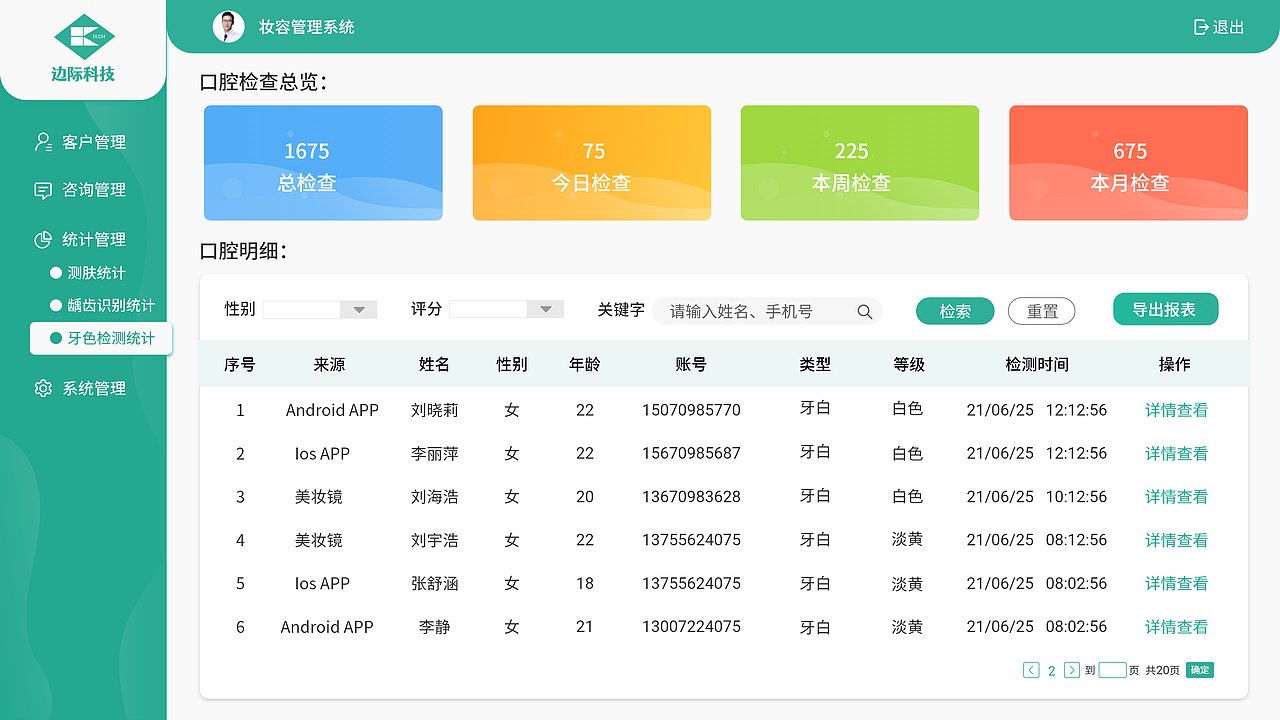
Task: Click the page number input field
Action: tap(1113, 670)
